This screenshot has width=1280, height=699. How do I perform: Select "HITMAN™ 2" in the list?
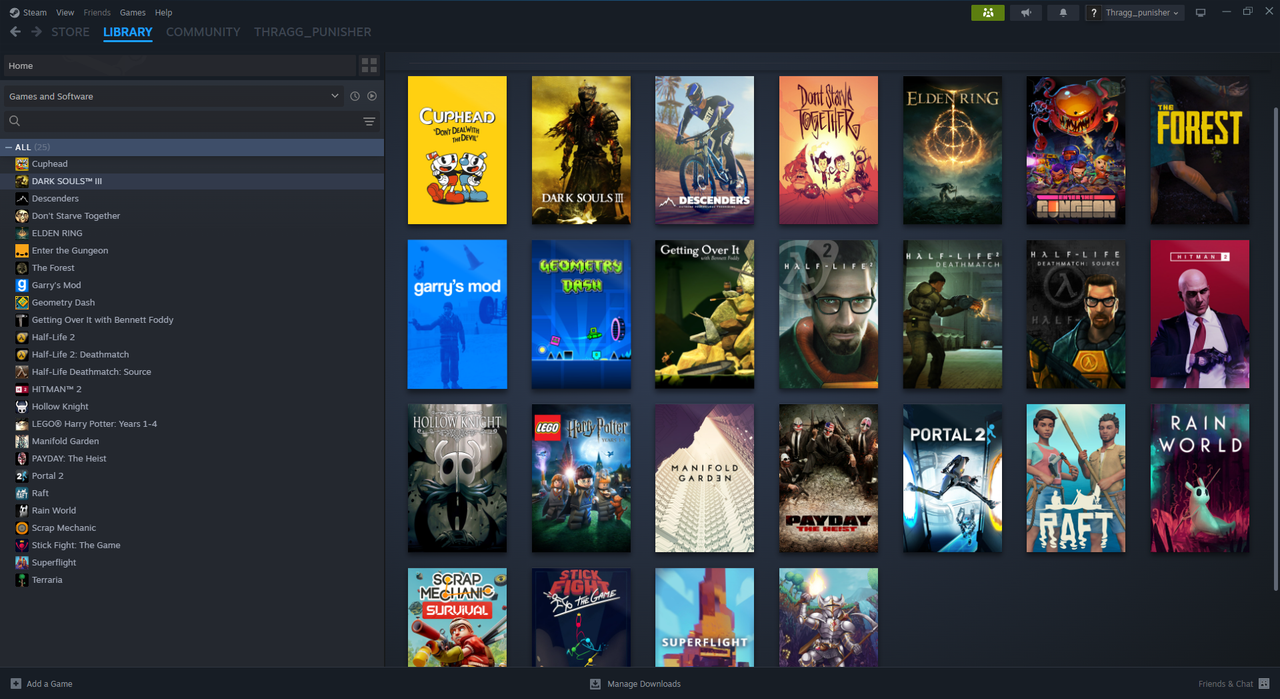tap(57, 389)
